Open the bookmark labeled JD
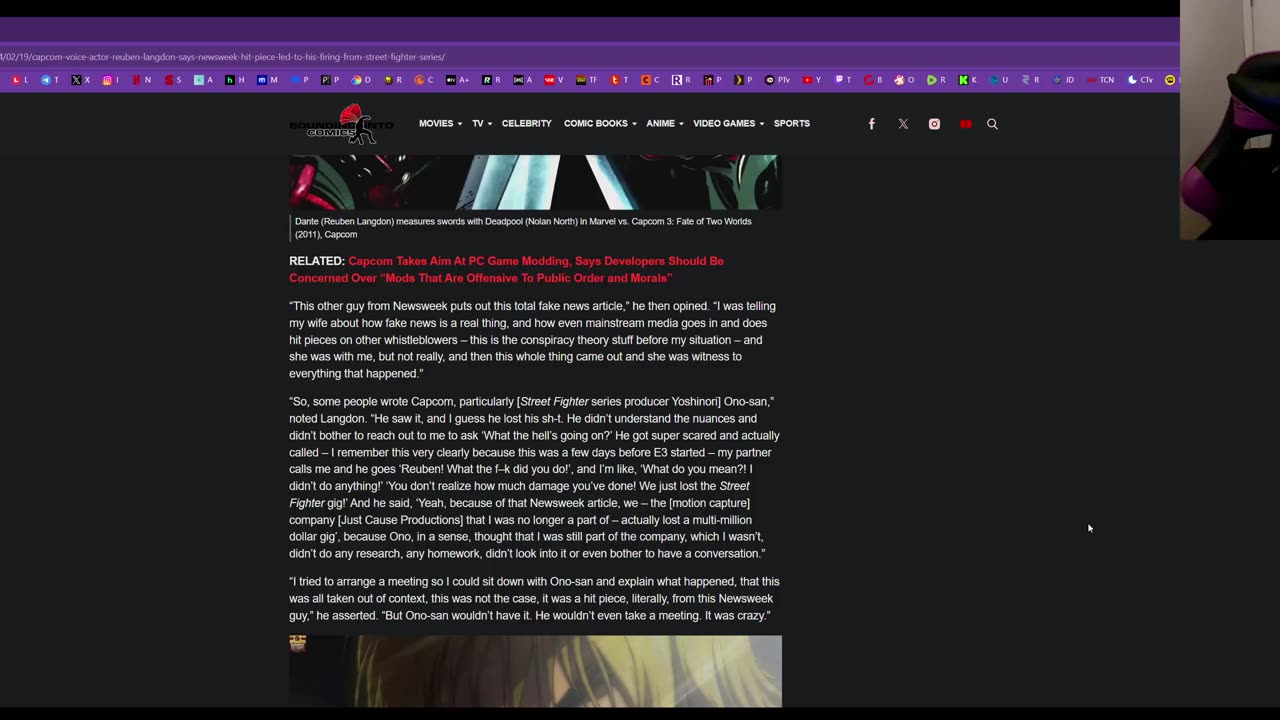Screen dimensions: 1280x720 1063,80
